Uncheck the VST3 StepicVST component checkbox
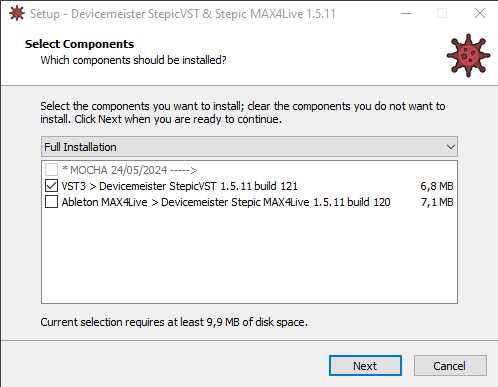 click(51, 186)
